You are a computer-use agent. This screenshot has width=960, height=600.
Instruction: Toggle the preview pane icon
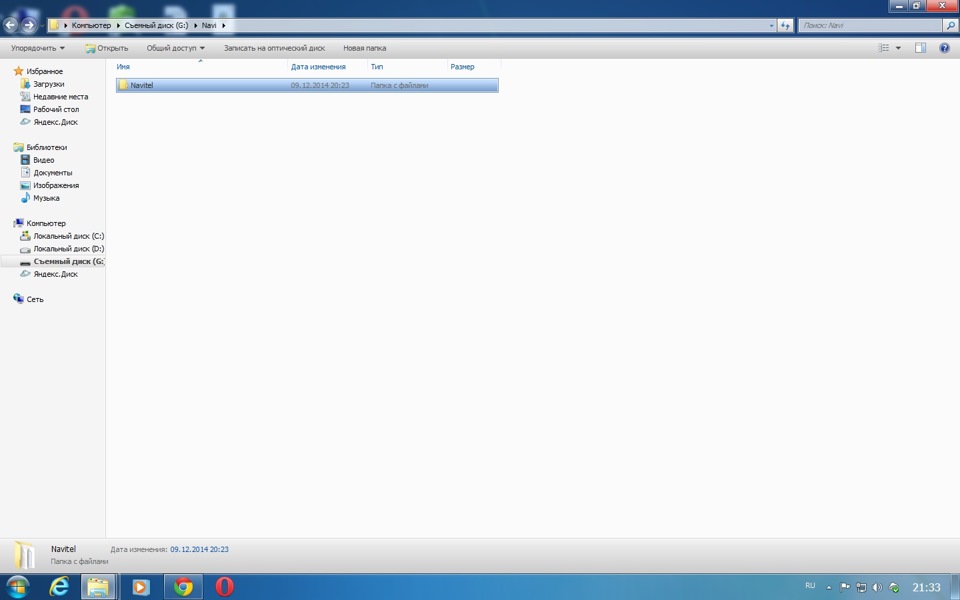click(x=920, y=48)
